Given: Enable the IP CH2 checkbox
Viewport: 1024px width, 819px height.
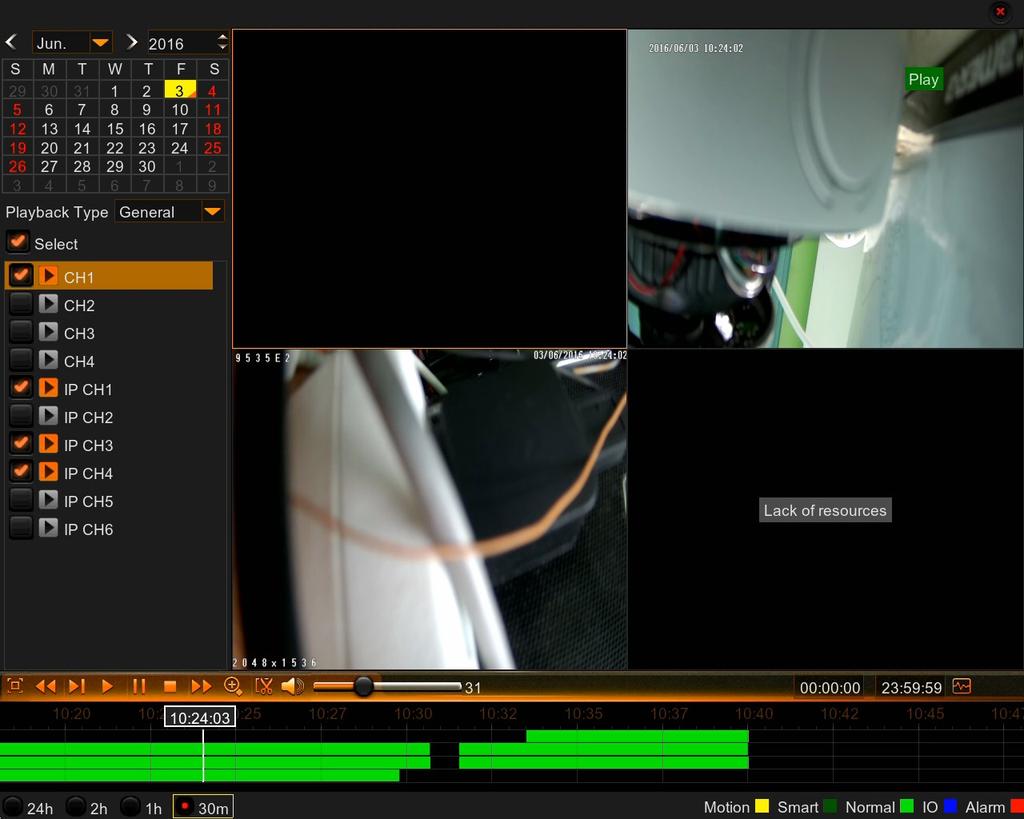Looking at the screenshot, I should pos(20,416).
